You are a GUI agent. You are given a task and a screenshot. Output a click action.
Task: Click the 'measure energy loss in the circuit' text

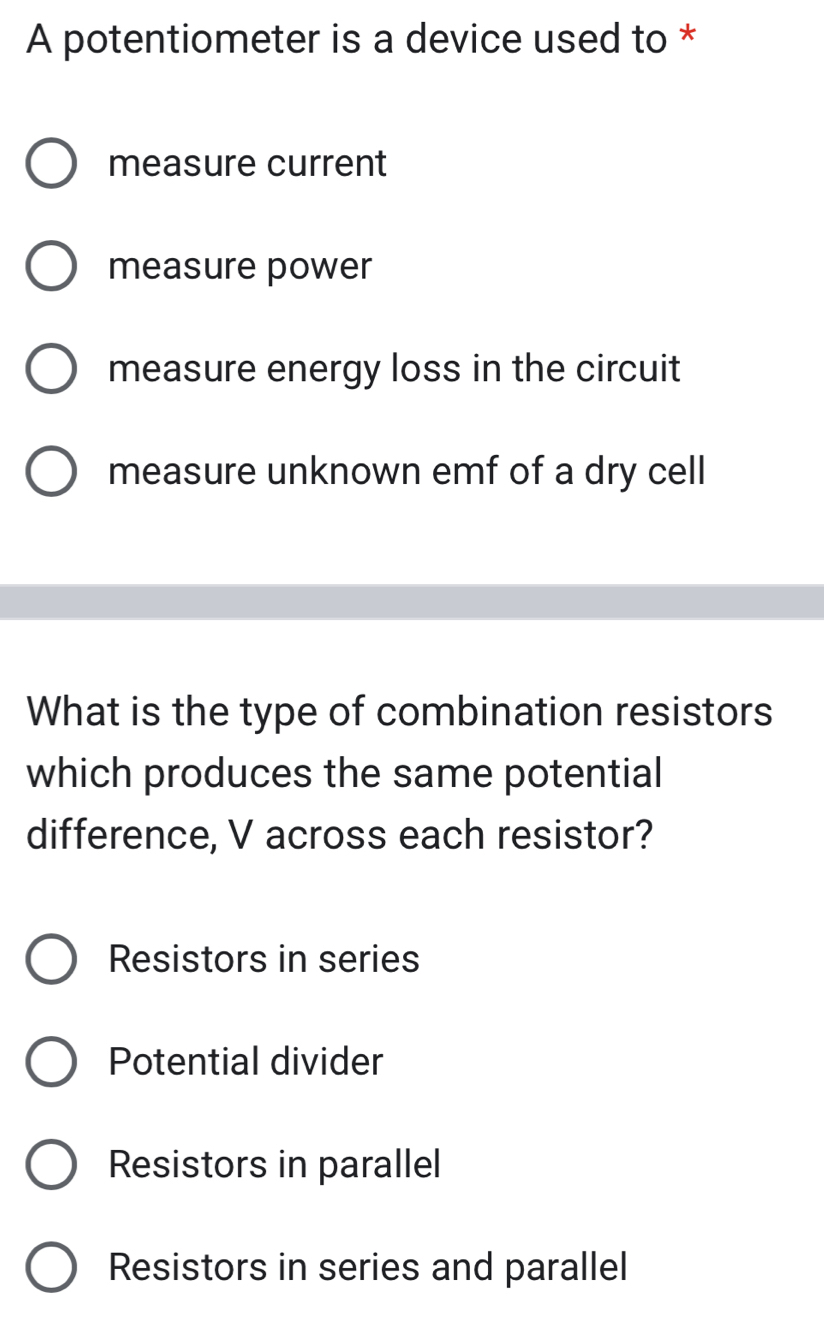(394, 369)
